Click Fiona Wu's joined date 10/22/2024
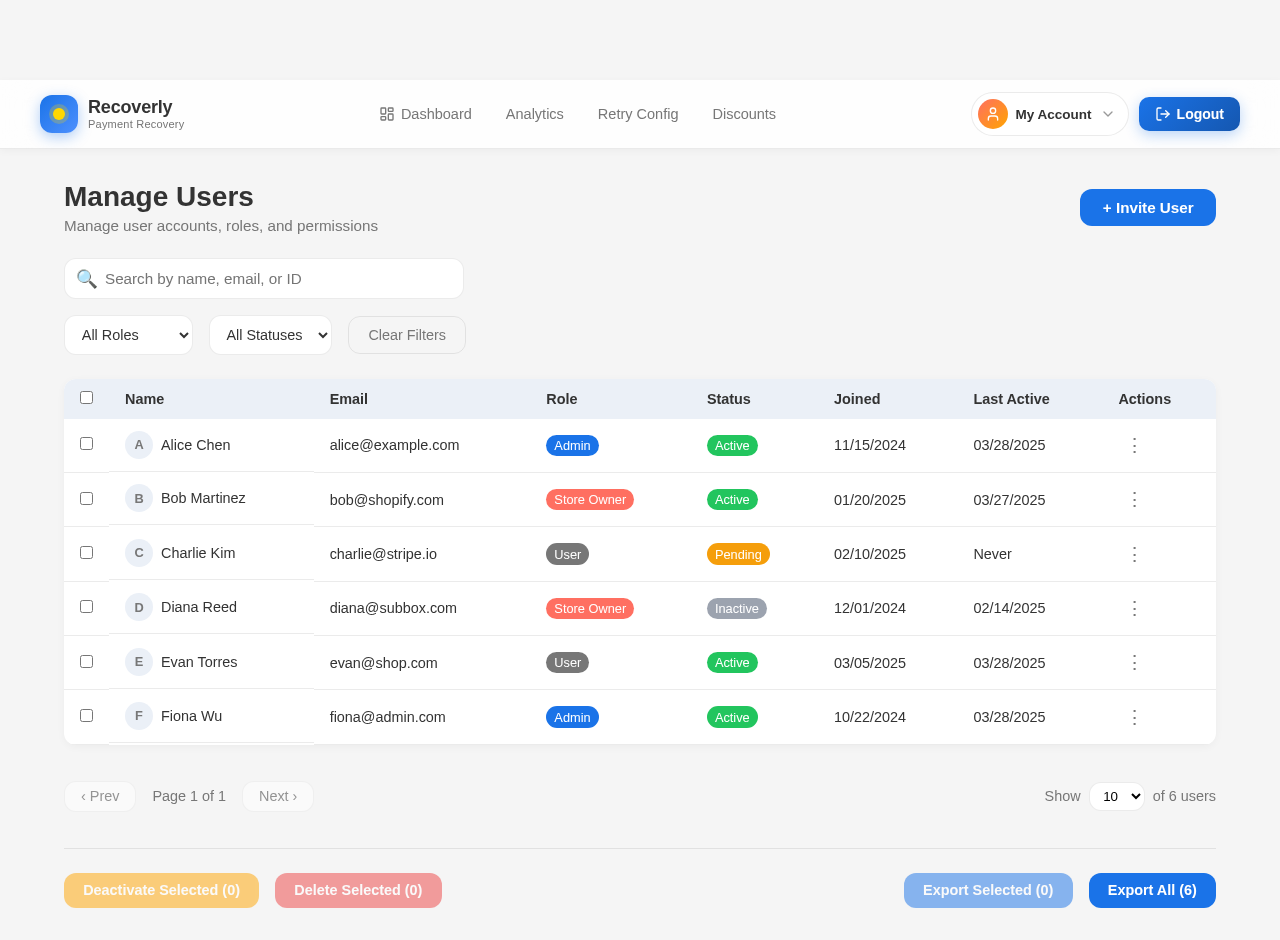This screenshot has width=1280, height=940. coord(870,717)
